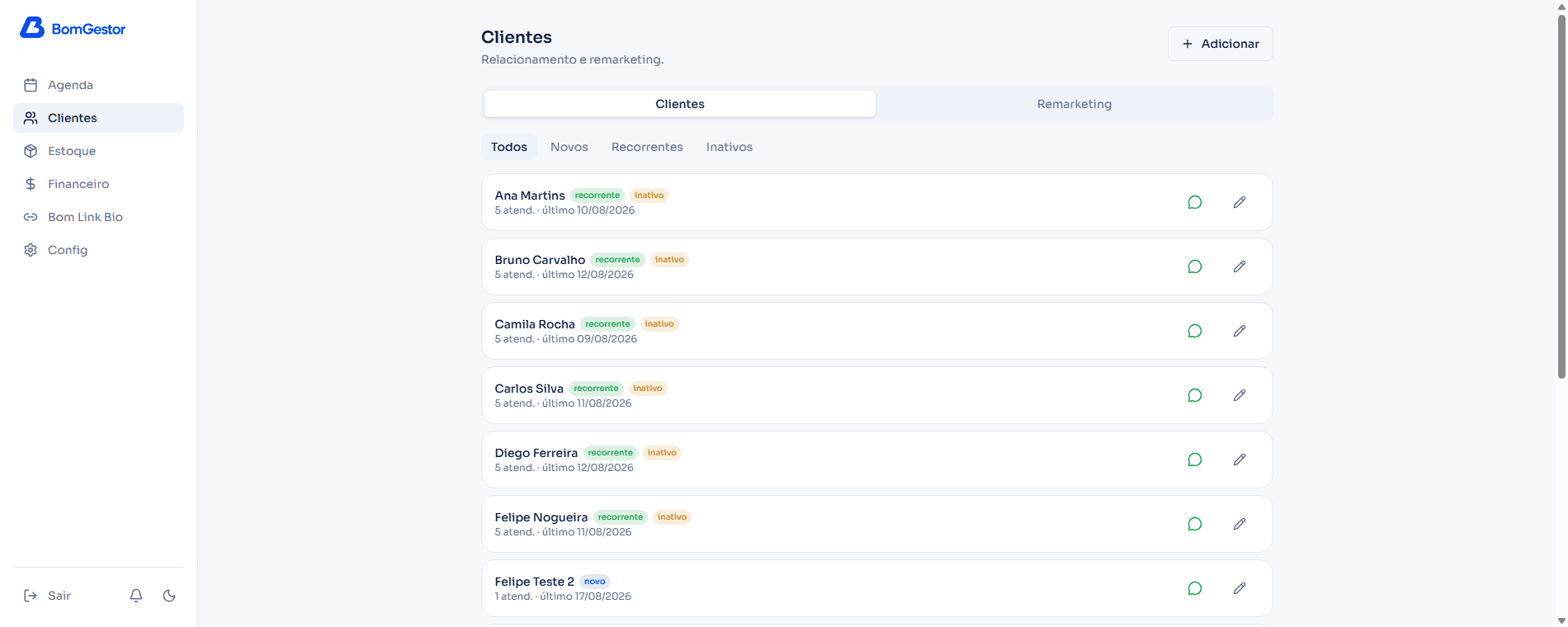Go to Estoque section
This screenshot has width=1568, height=627.
[x=98, y=151]
